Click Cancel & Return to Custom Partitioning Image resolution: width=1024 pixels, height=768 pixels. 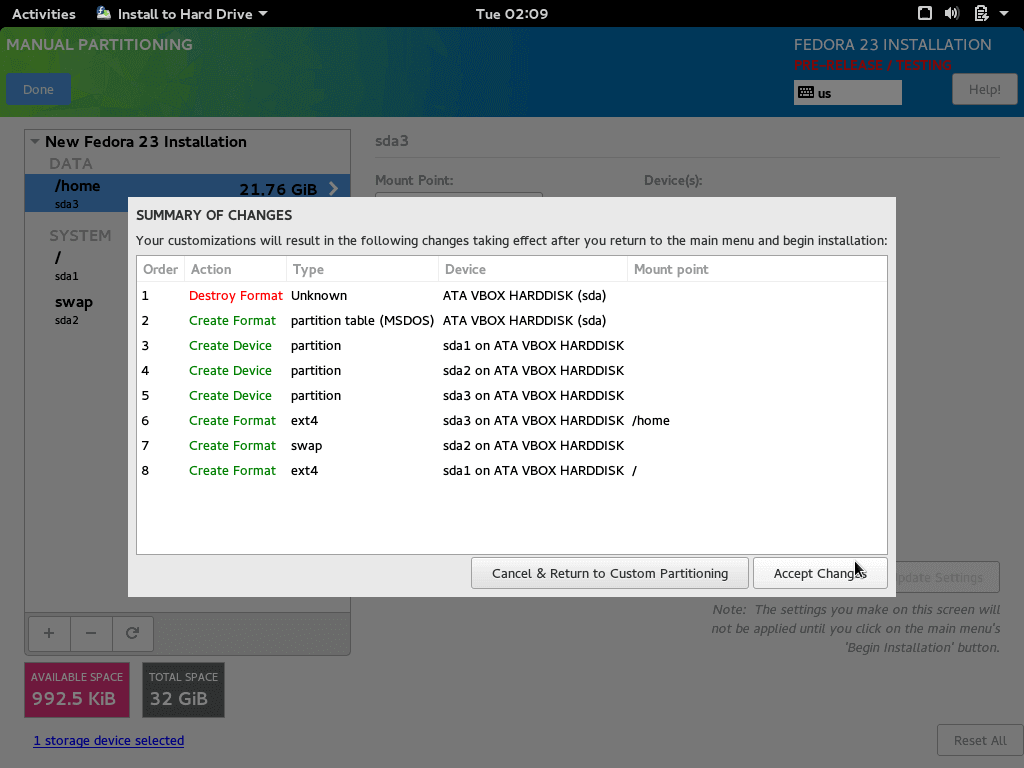[609, 573]
